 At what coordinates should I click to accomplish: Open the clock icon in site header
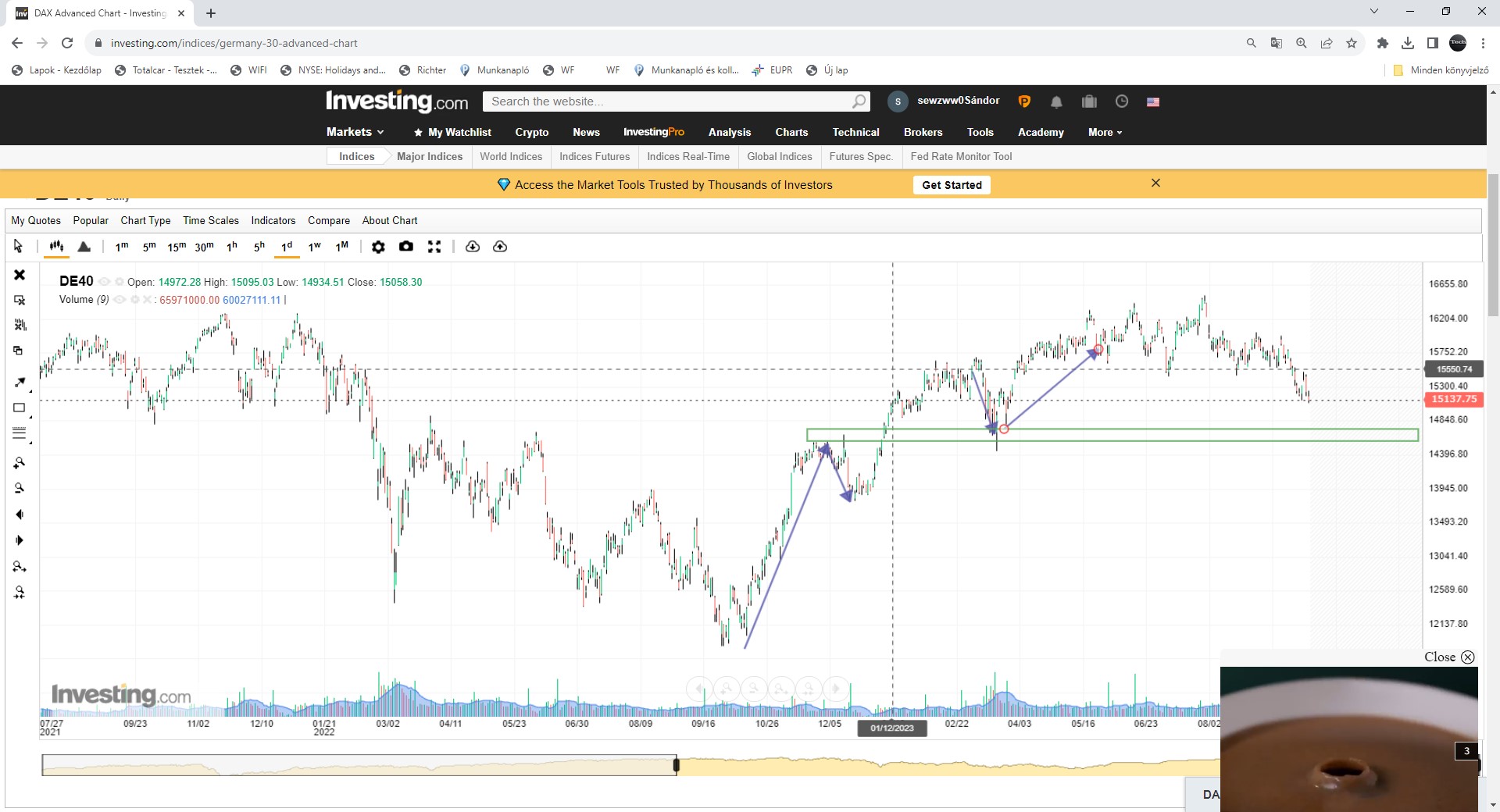[1122, 101]
